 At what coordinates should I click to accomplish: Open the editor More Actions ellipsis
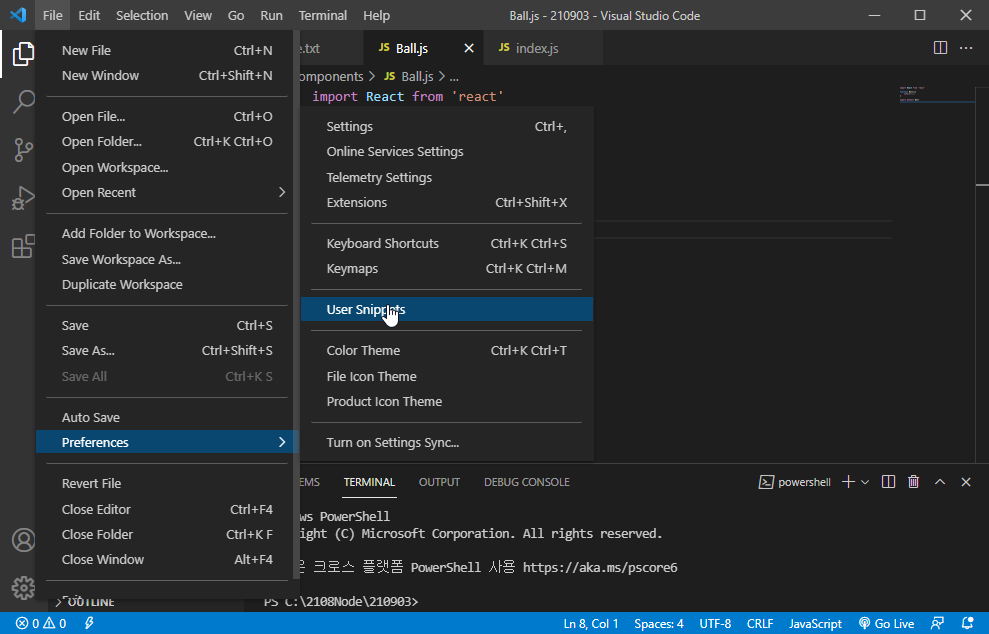pos(966,48)
